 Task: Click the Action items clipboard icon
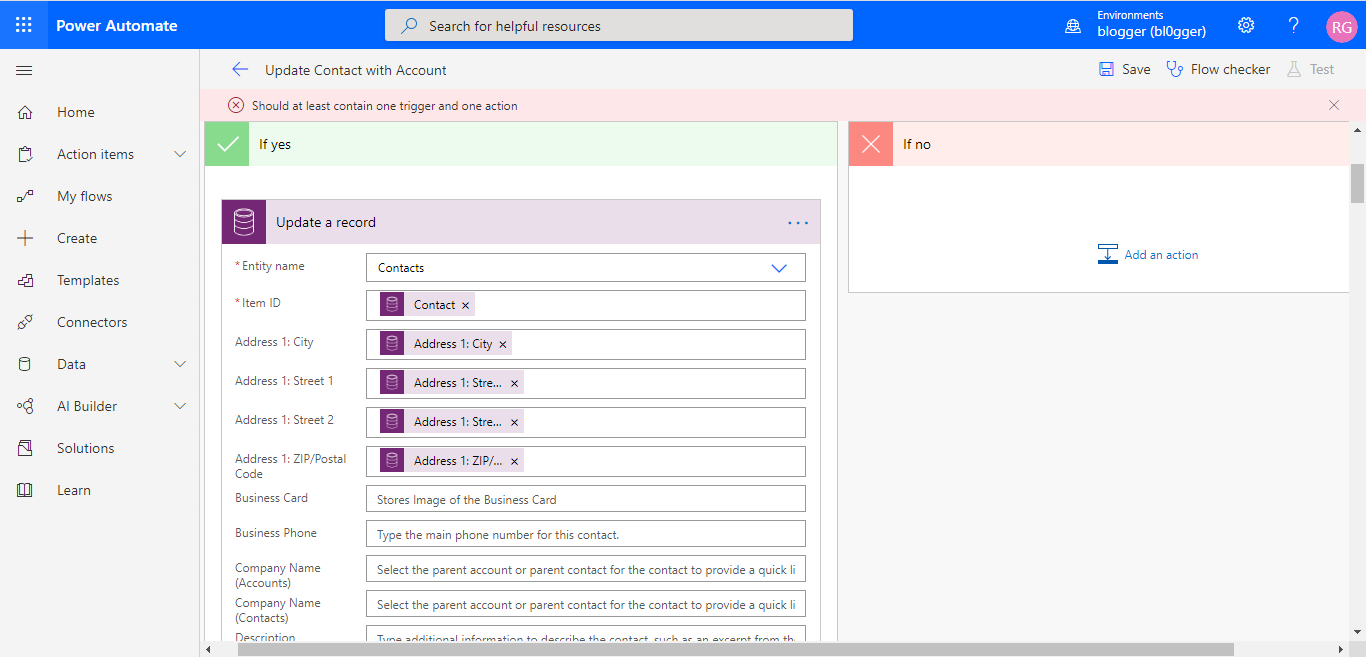tap(26, 154)
